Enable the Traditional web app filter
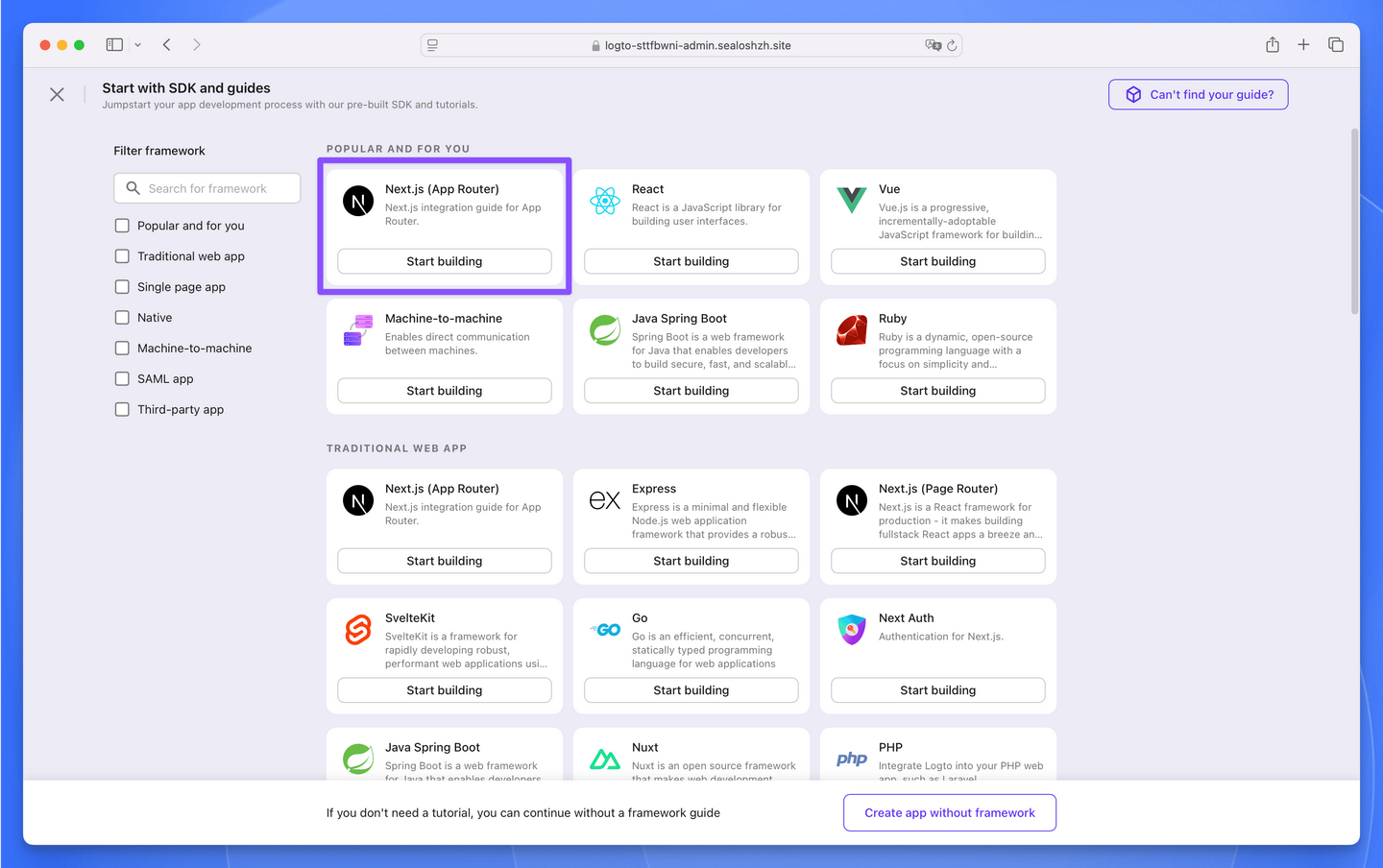This screenshot has height=868, width=1383. click(x=122, y=255)
